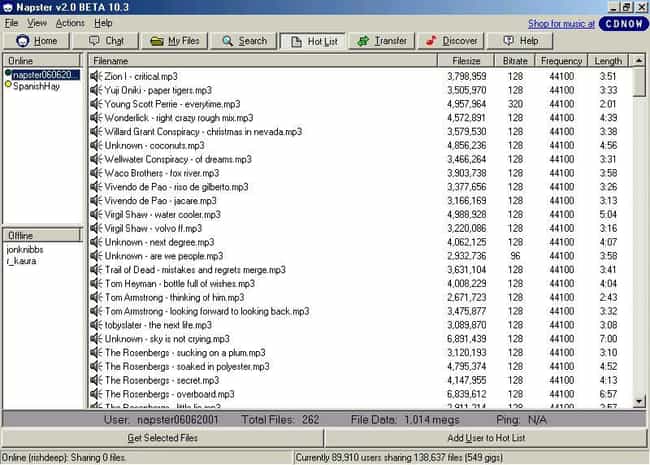Click scrollbar up arrow of file list
This screenshot has height=465, width=650.
click(x=639, y=61)
